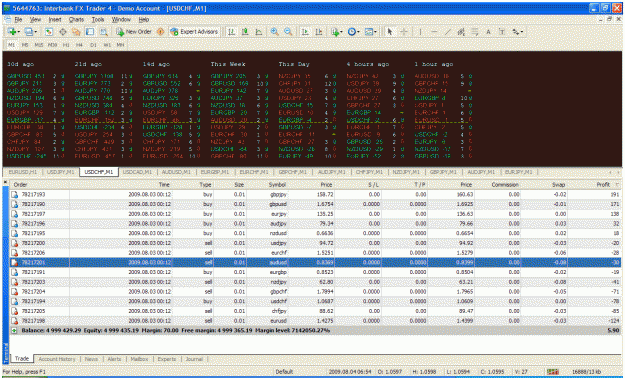This screenshot has width=625, height=378.
Task: Zoom in on the chart
Action: click(274, 32)
